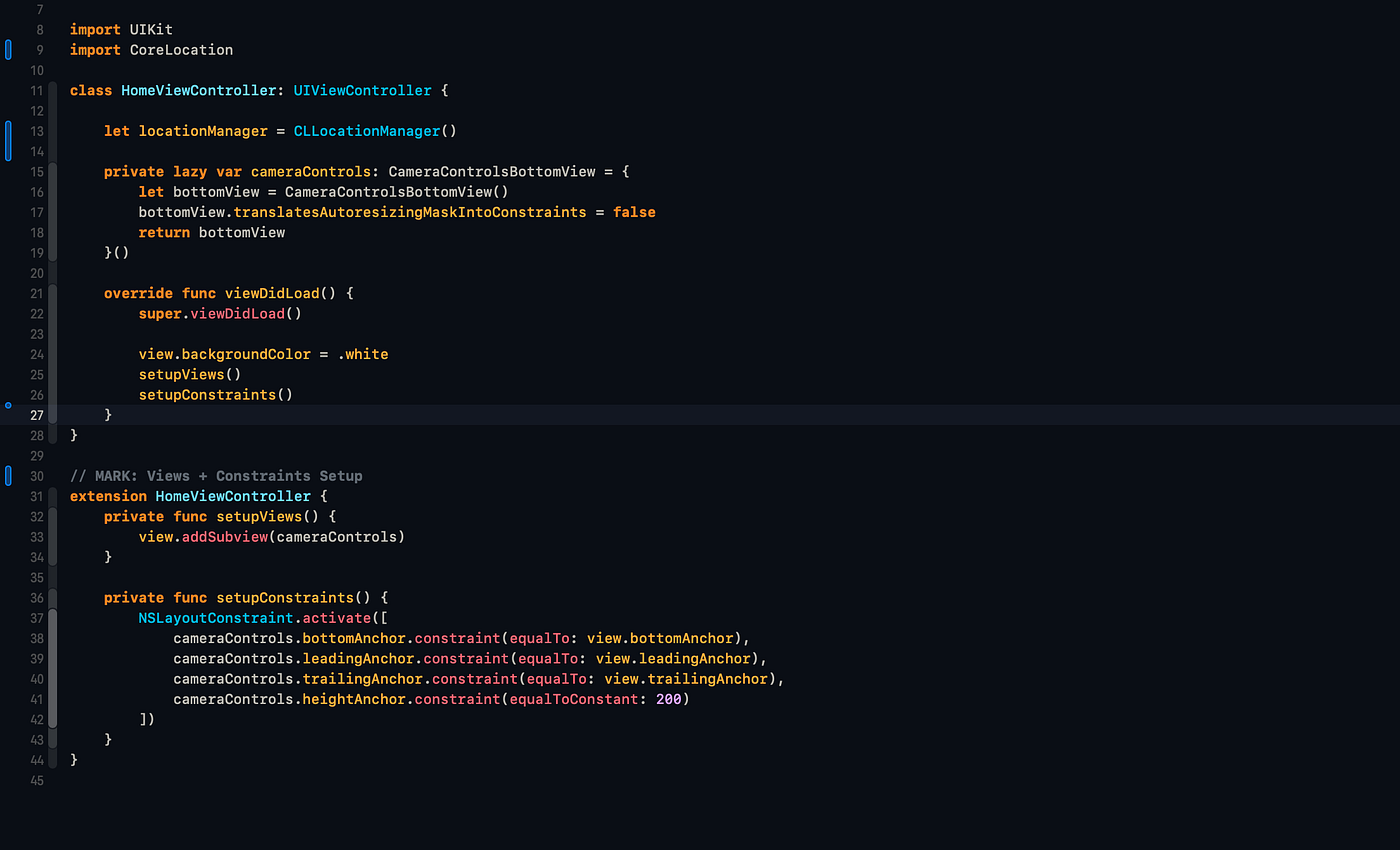This screenshot has height=850, width=1400.
Task: Click the false keyword on line 17
Action: [x=634, y=211]
